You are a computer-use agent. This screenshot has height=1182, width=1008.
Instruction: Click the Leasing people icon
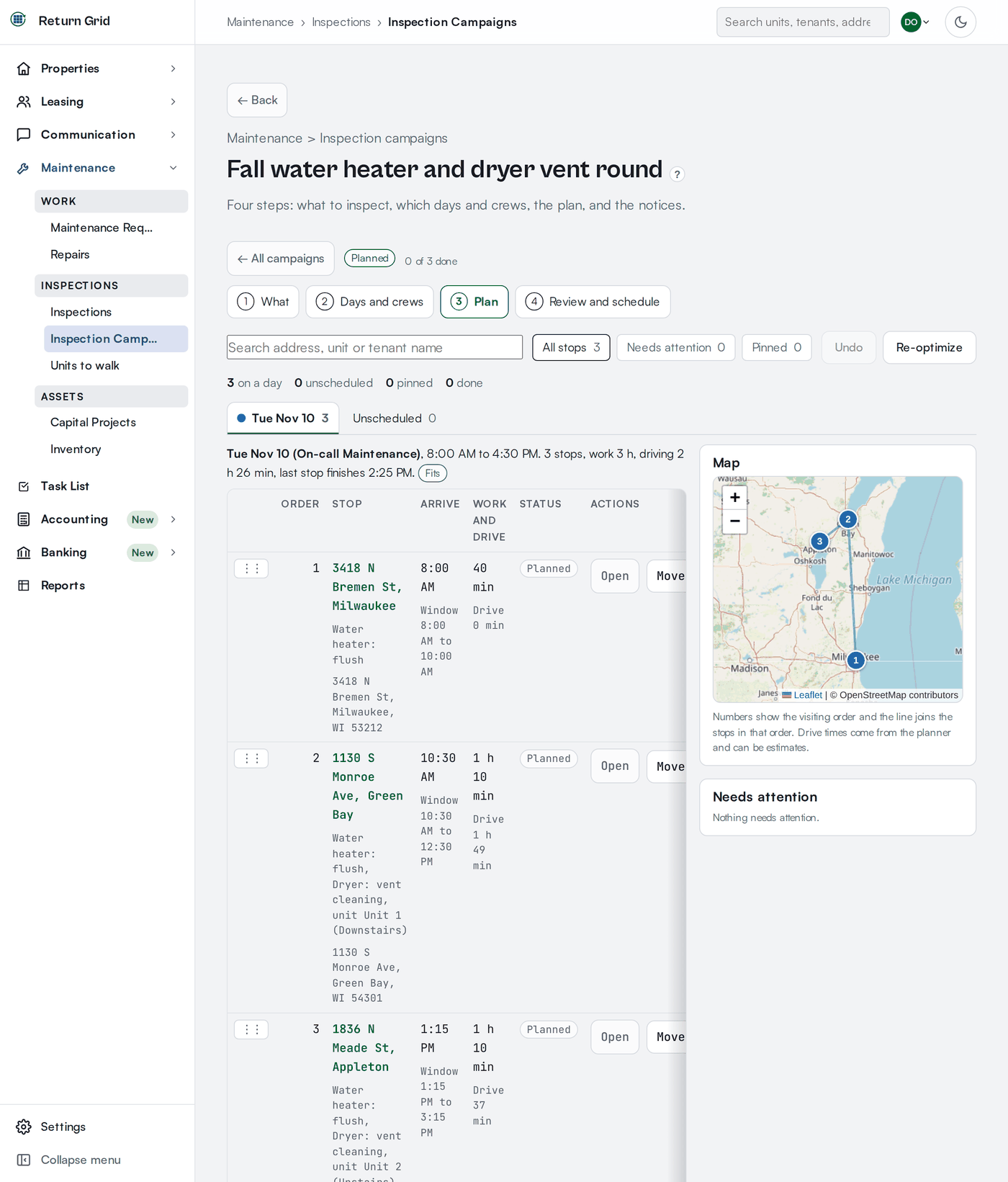click(x=24, y=102)
